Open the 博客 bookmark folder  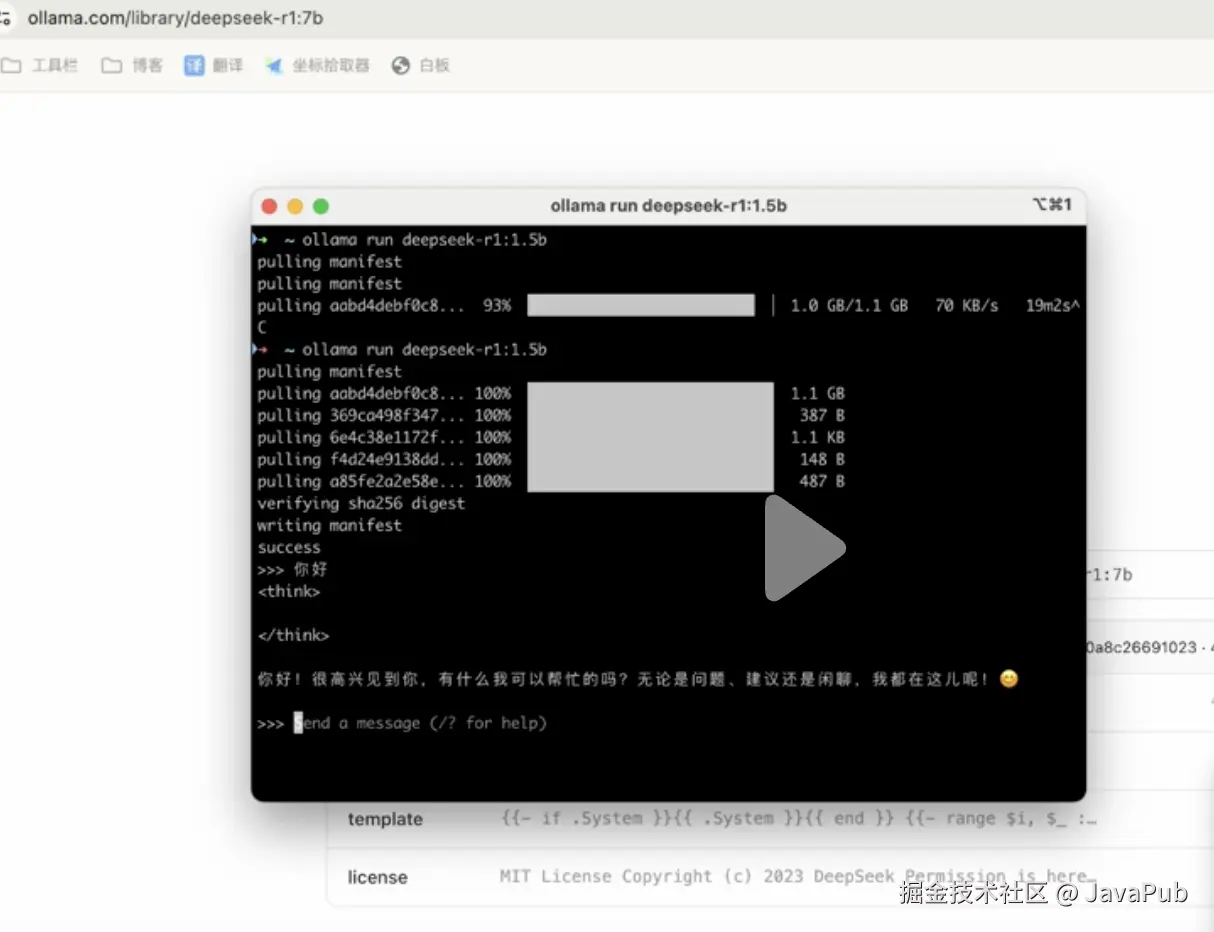133,66
